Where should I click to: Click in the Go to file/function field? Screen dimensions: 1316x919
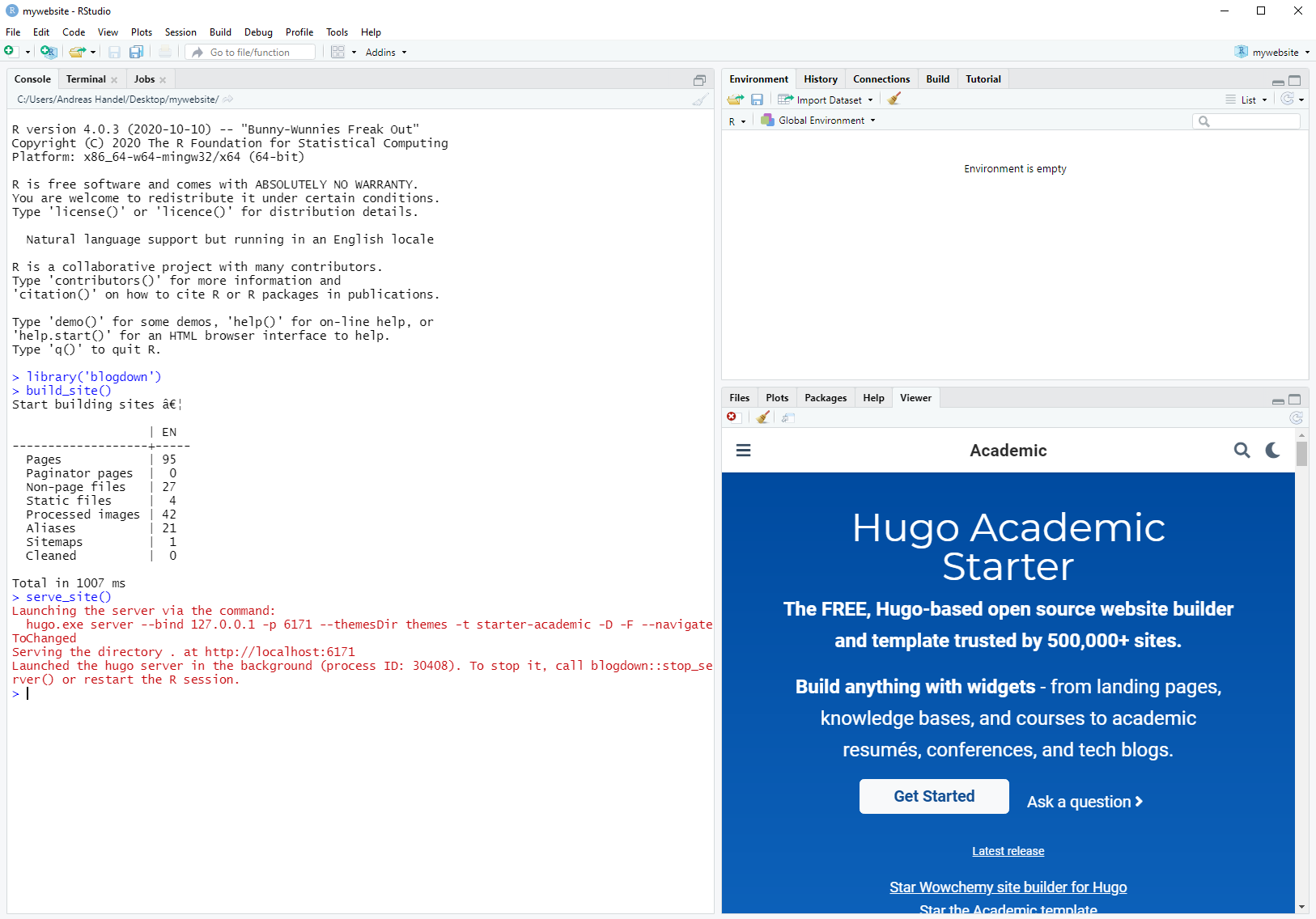click(251, 53)
